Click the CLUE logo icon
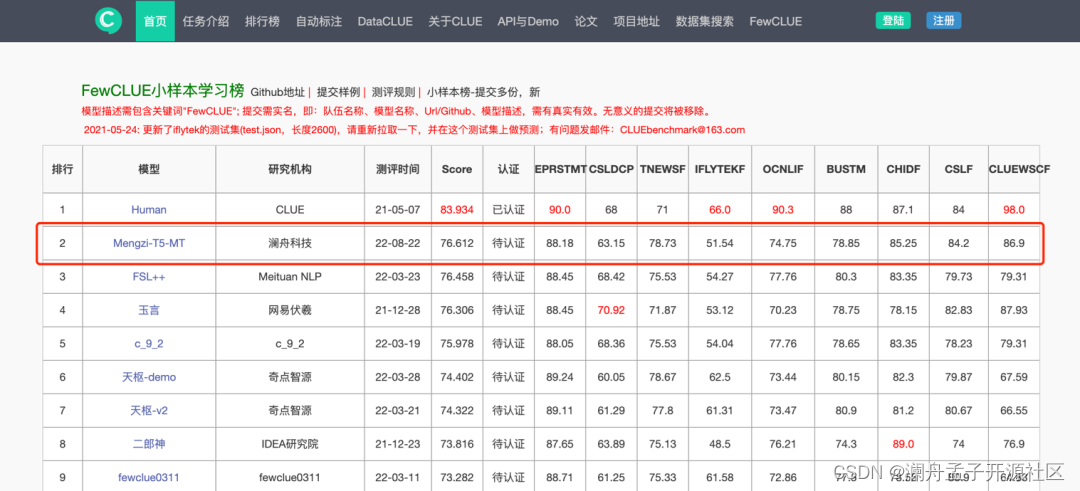Viewport: 1080px width, 491px height. pos(109,21)
